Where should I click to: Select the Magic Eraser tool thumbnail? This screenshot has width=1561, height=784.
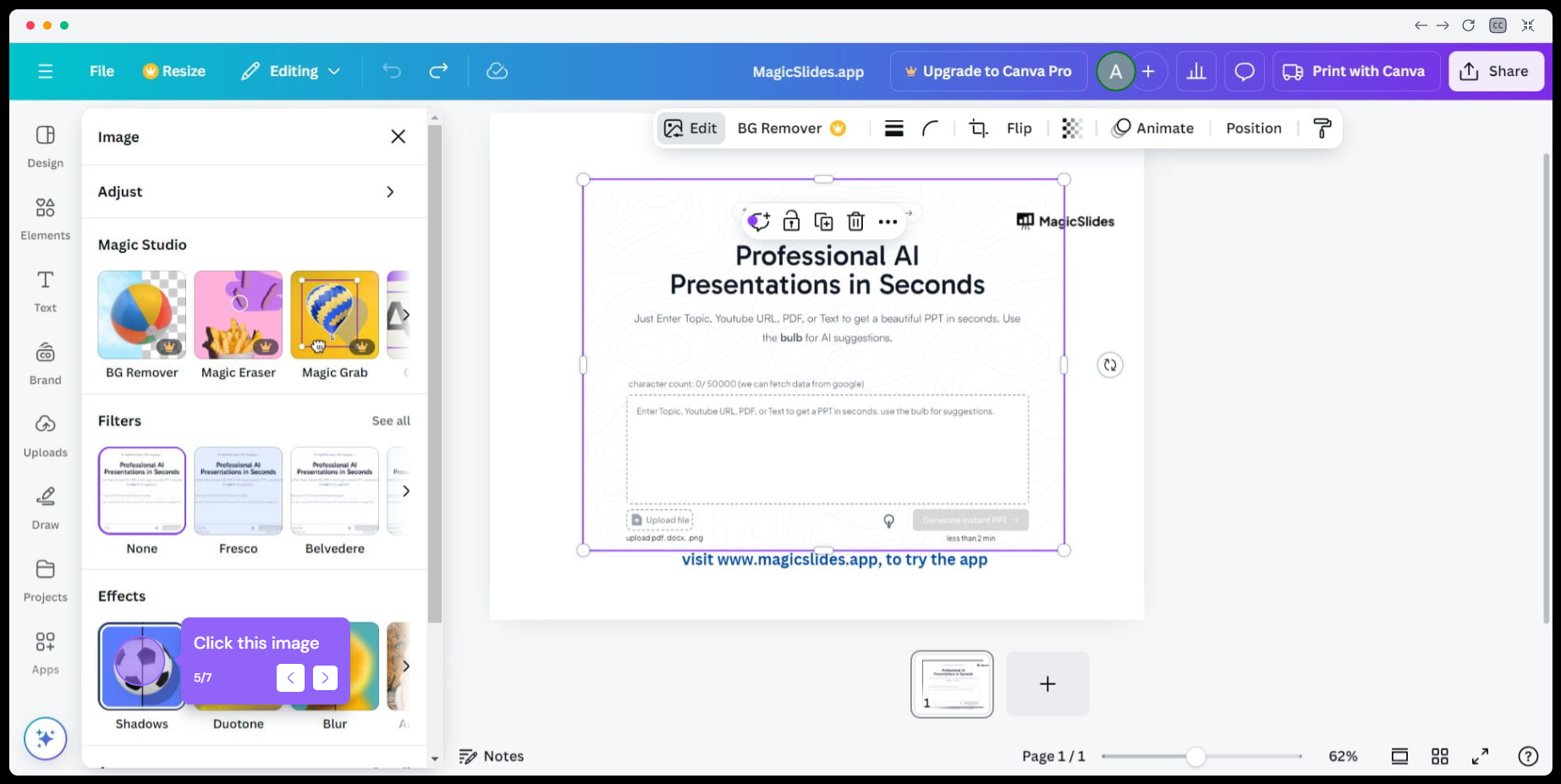[239, 315]
